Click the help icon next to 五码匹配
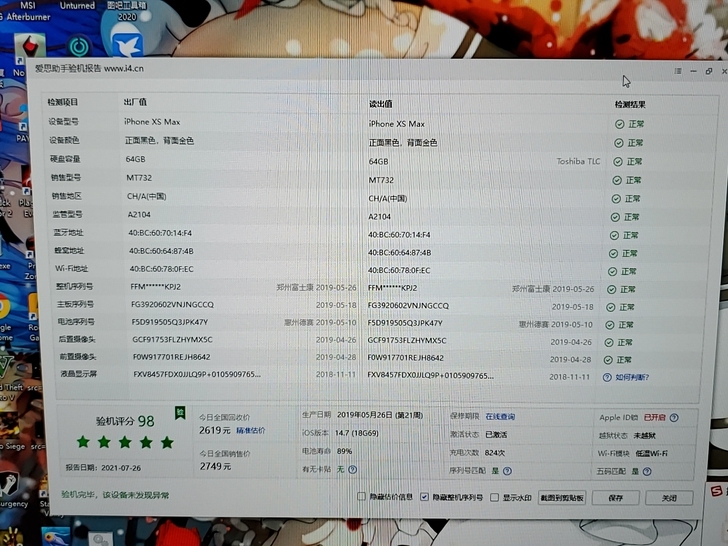The height and width of the screenshot is (546, 728). 647,471
